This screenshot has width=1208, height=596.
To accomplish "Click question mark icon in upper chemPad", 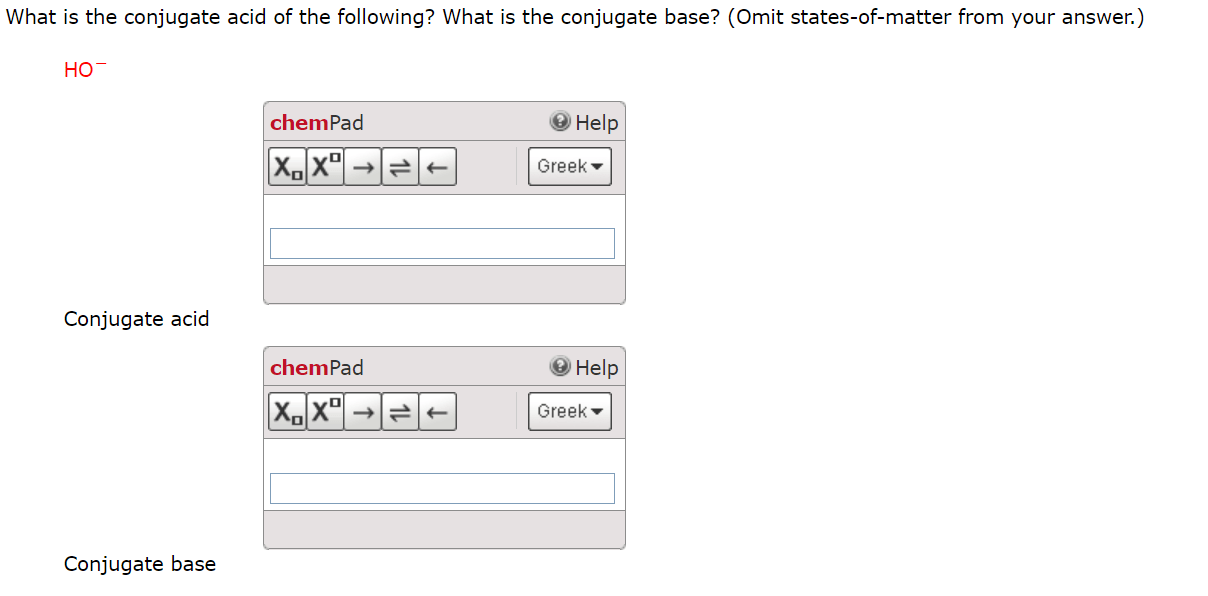I will tap(560, 122).
